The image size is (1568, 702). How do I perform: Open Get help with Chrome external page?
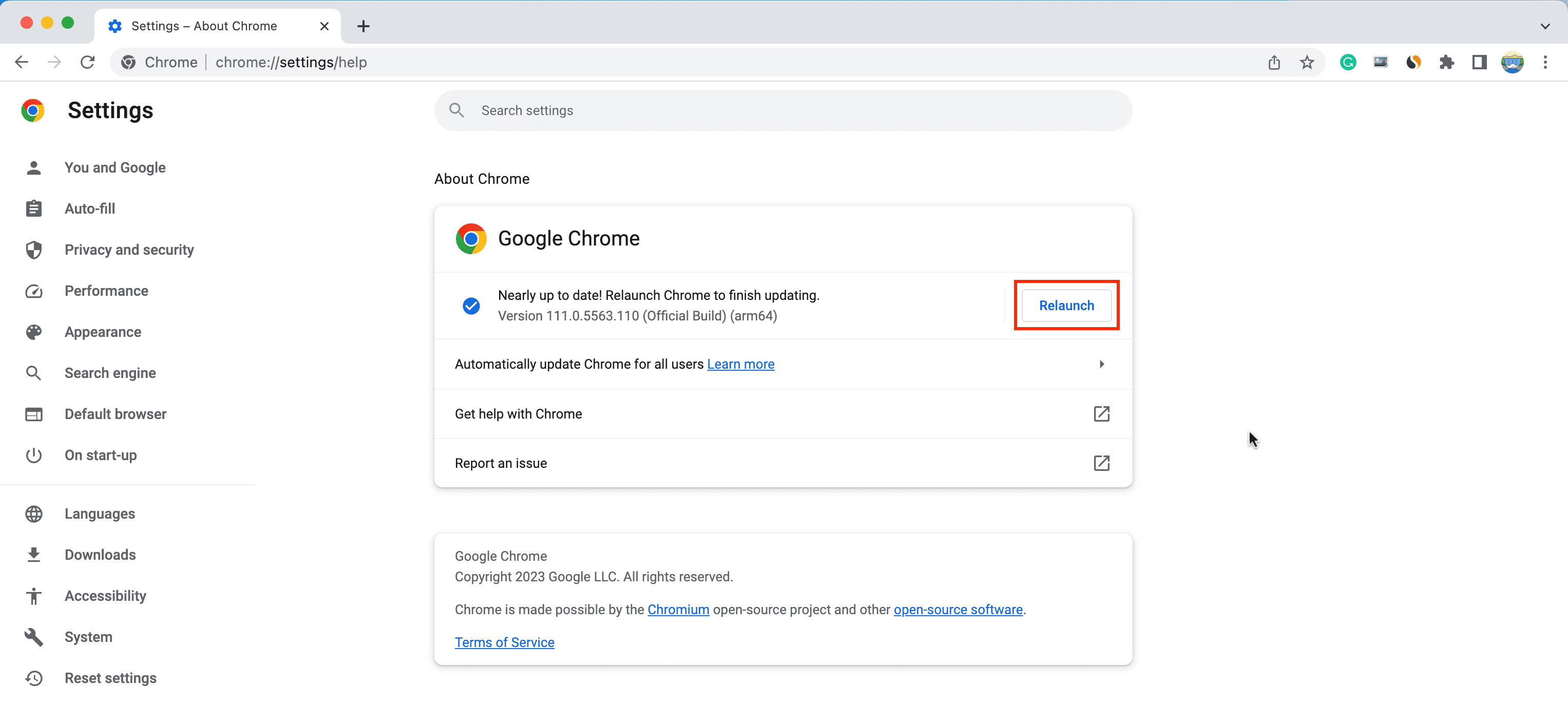(1101, 413)
